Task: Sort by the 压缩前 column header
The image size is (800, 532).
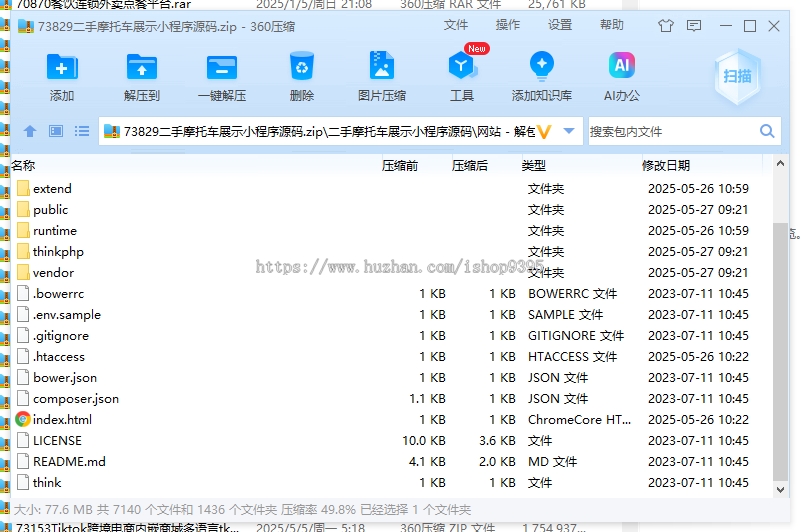Action: pos(399,165)
